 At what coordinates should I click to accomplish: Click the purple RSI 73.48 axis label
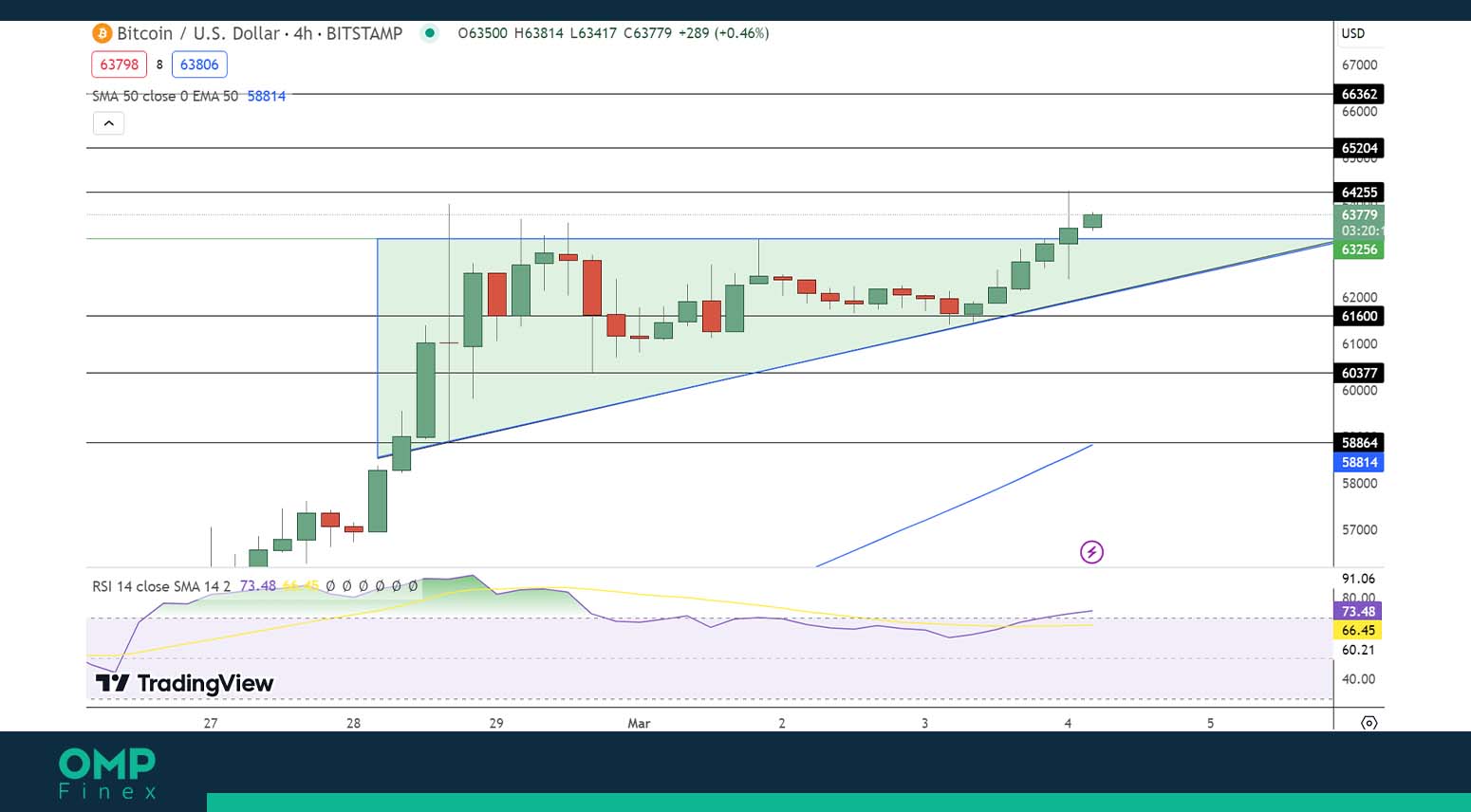(1358, 612)
